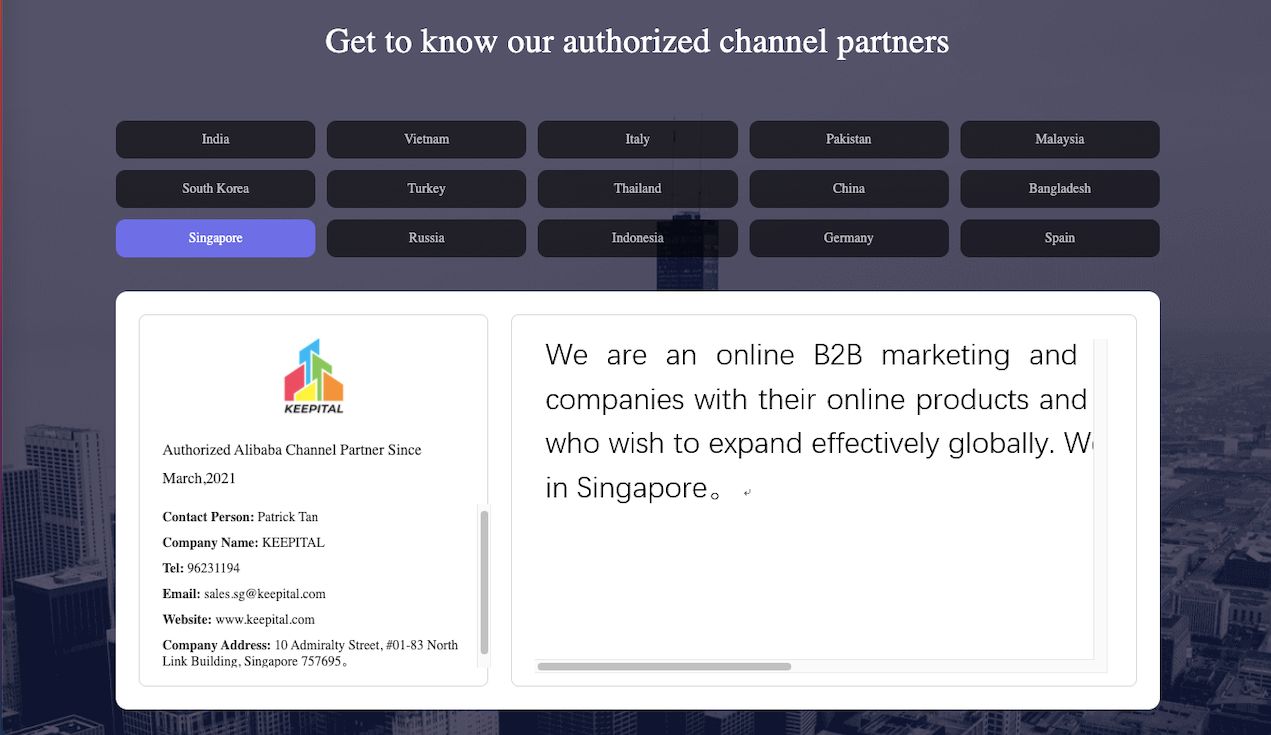Switch to the Vietnam partner tab

[426, 139]
